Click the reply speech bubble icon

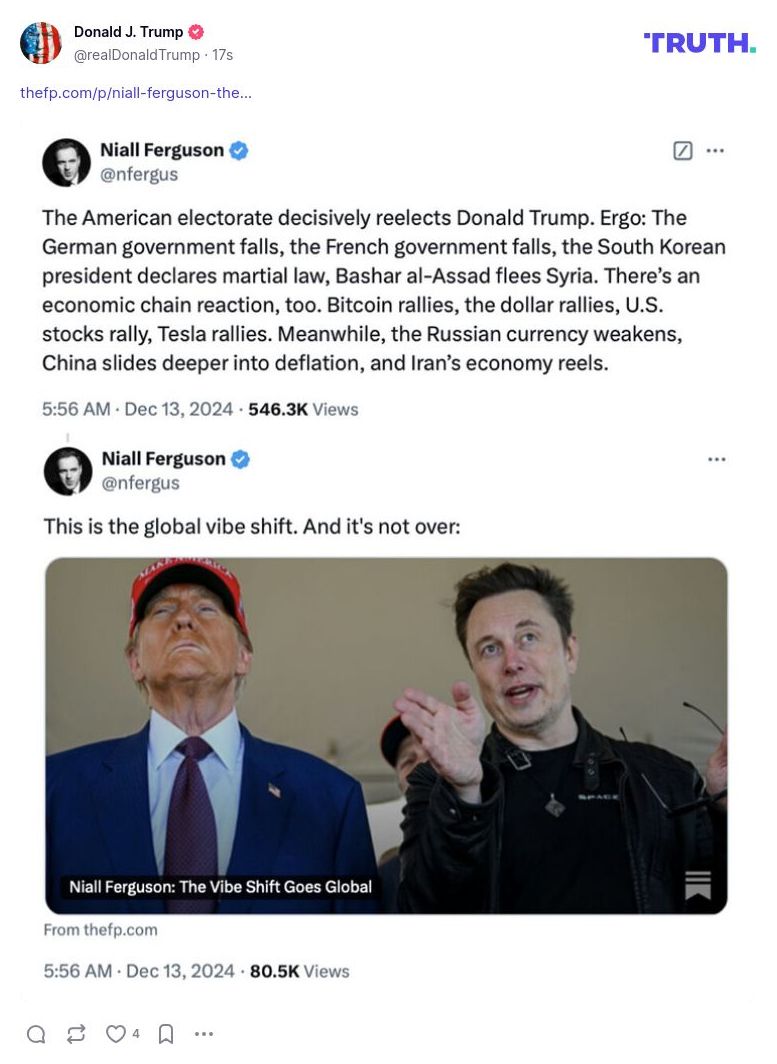pos(36,1034)
